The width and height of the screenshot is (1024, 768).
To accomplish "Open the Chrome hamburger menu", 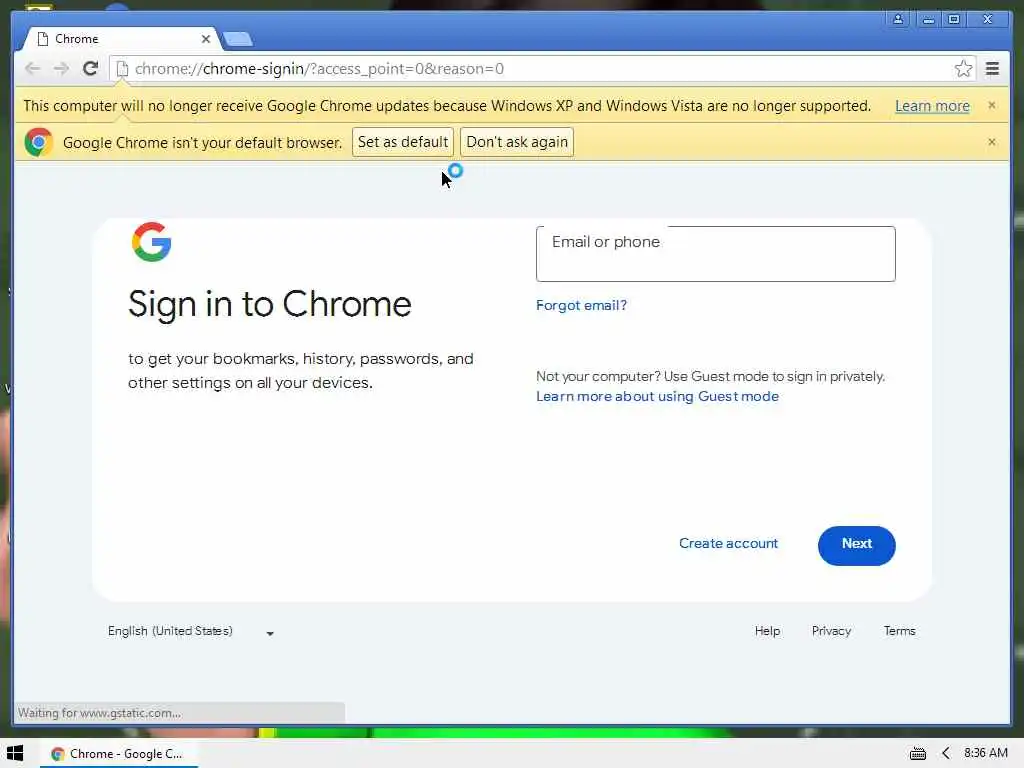I will (x=992, y=69).
